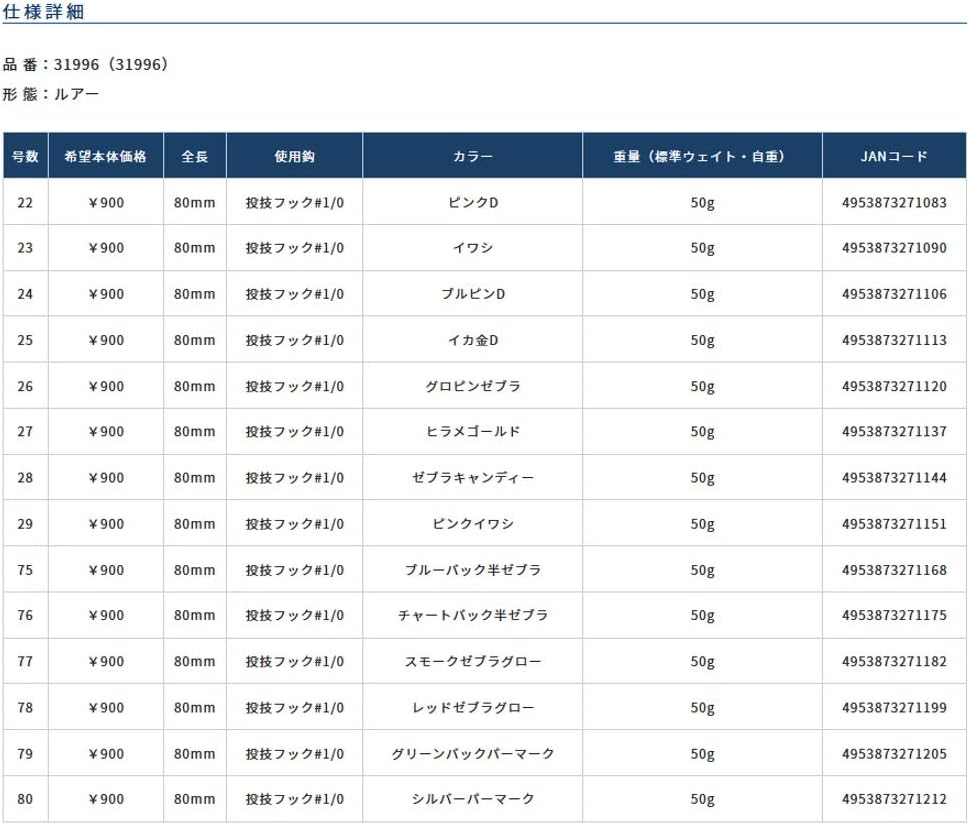Screen dimensions: 970x825
Task: Click color cell スモークゼブラグロー
Action: [473, 661]
